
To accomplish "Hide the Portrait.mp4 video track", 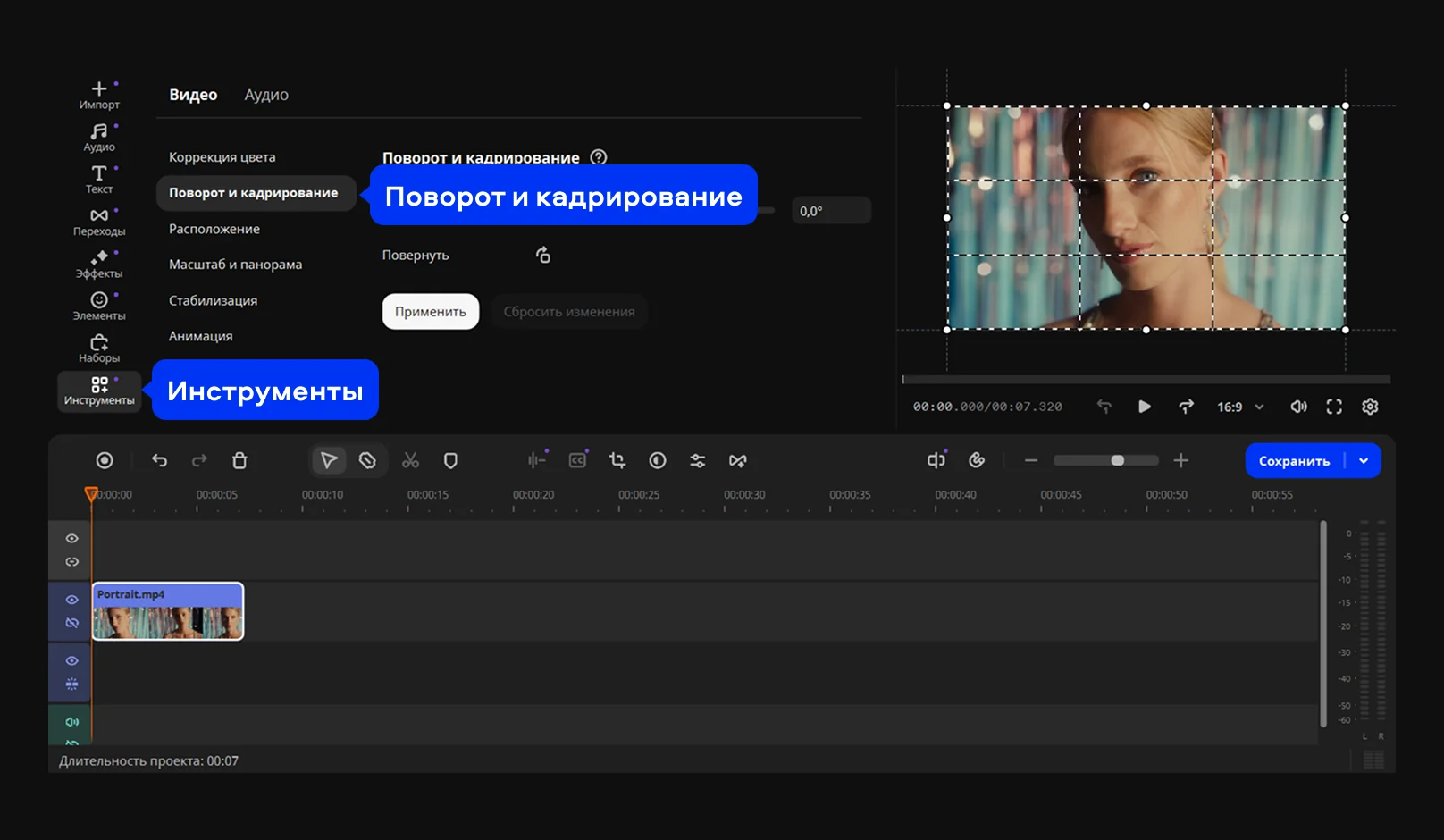I will pyautogui.click(x=72, y=600).
